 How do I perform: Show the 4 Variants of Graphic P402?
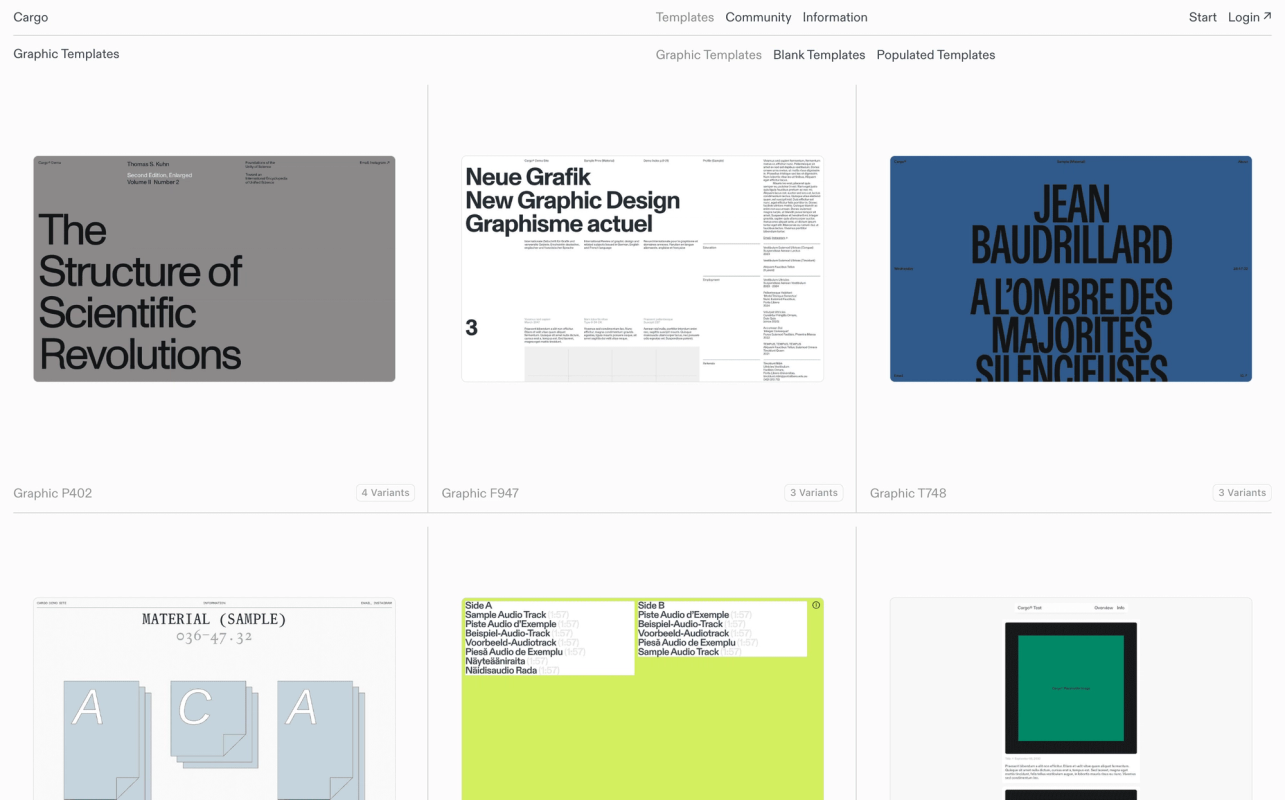click(385, 493)
